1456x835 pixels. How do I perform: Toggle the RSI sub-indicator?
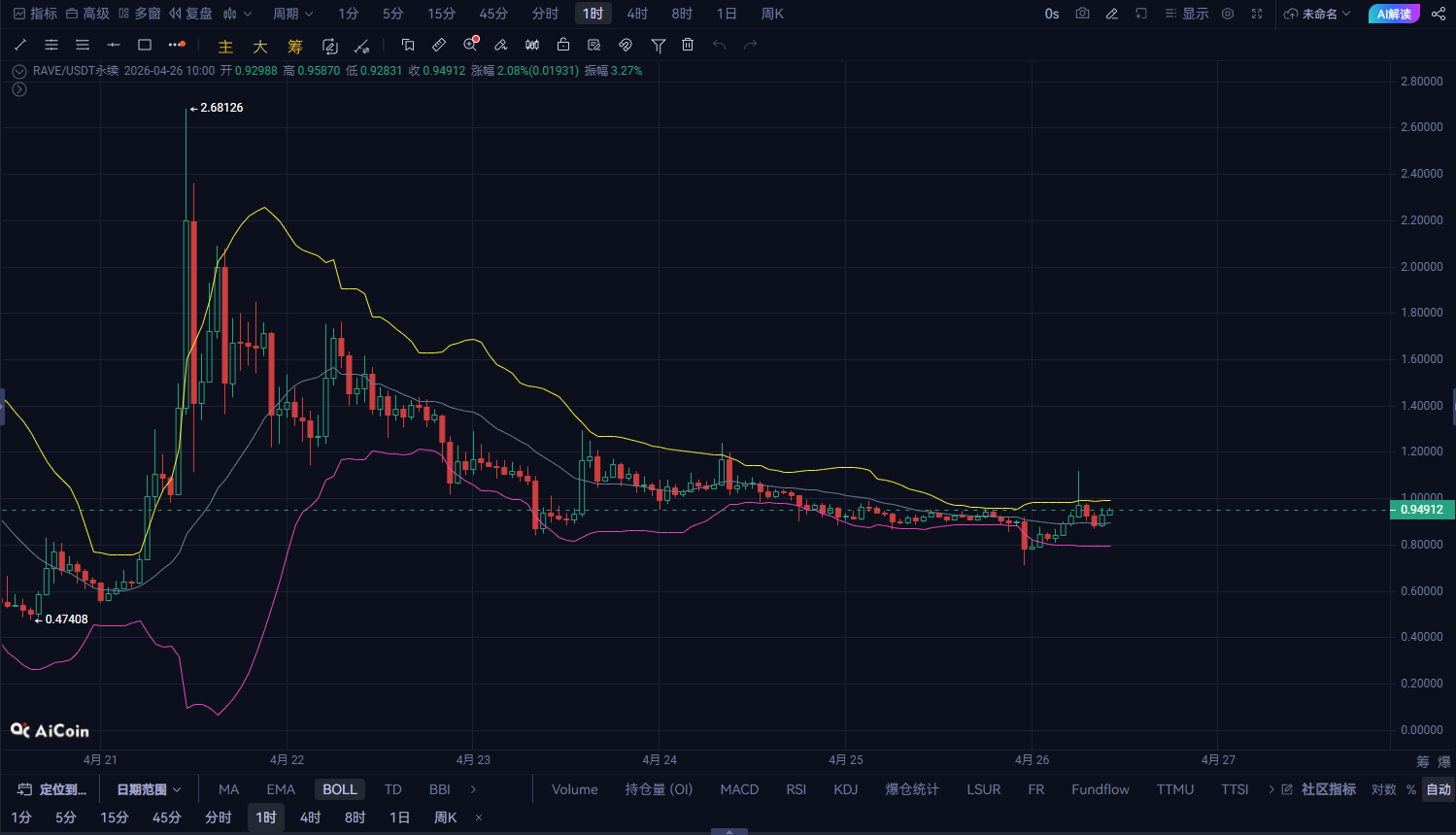[x=796, y=789]
